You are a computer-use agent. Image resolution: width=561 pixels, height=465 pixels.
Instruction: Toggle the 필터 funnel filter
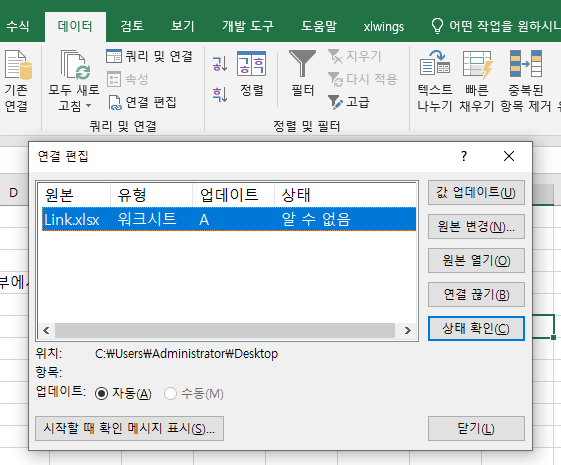click(x=302, y=74)
